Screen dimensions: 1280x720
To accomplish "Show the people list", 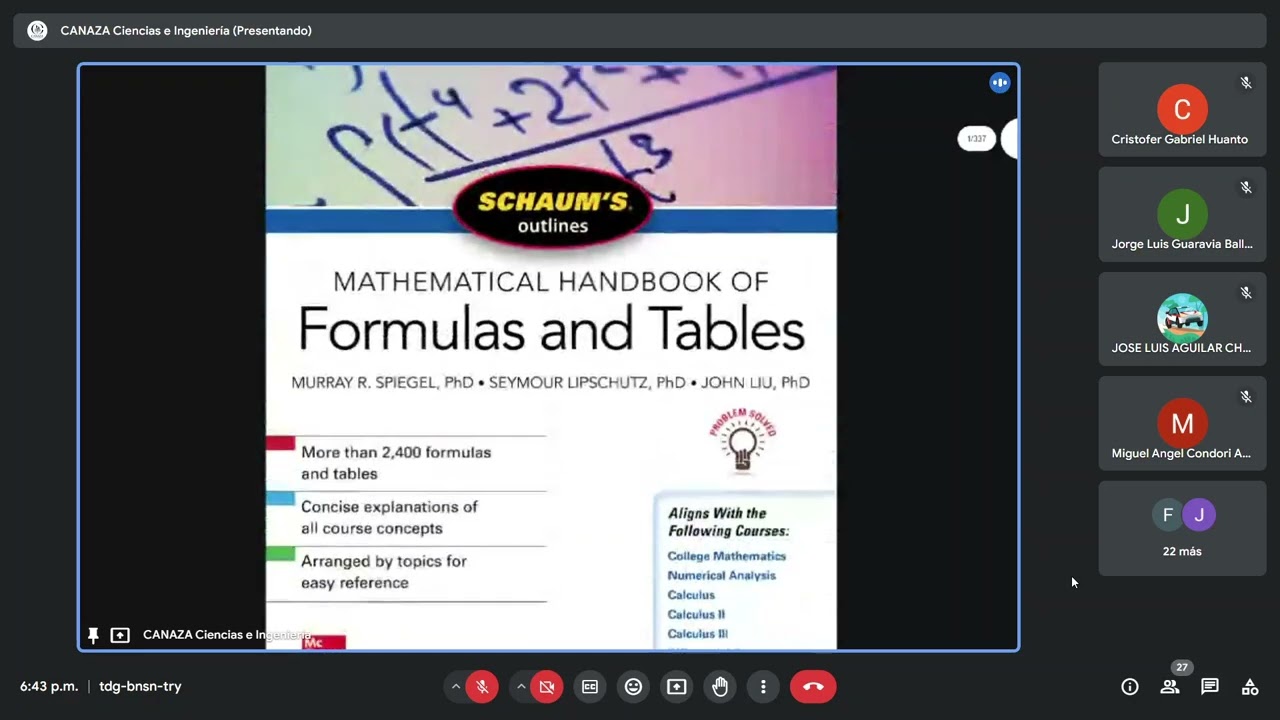I will click(1169, 687).
